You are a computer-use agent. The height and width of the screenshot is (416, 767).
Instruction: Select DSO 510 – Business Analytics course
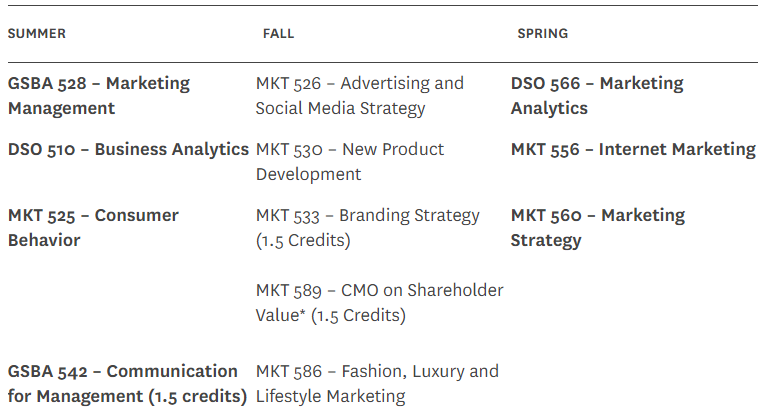(128, 149)
